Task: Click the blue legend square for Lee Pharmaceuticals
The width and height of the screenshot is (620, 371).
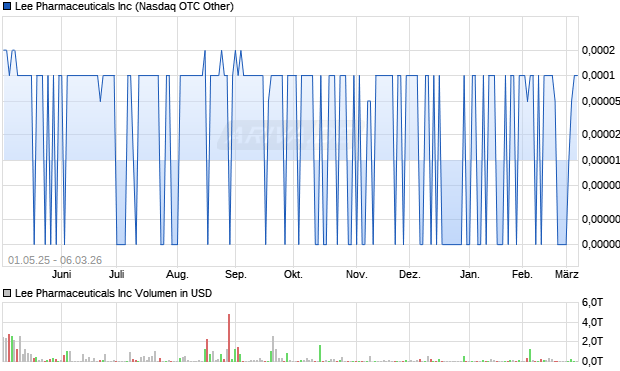Action: coord(7,6)
